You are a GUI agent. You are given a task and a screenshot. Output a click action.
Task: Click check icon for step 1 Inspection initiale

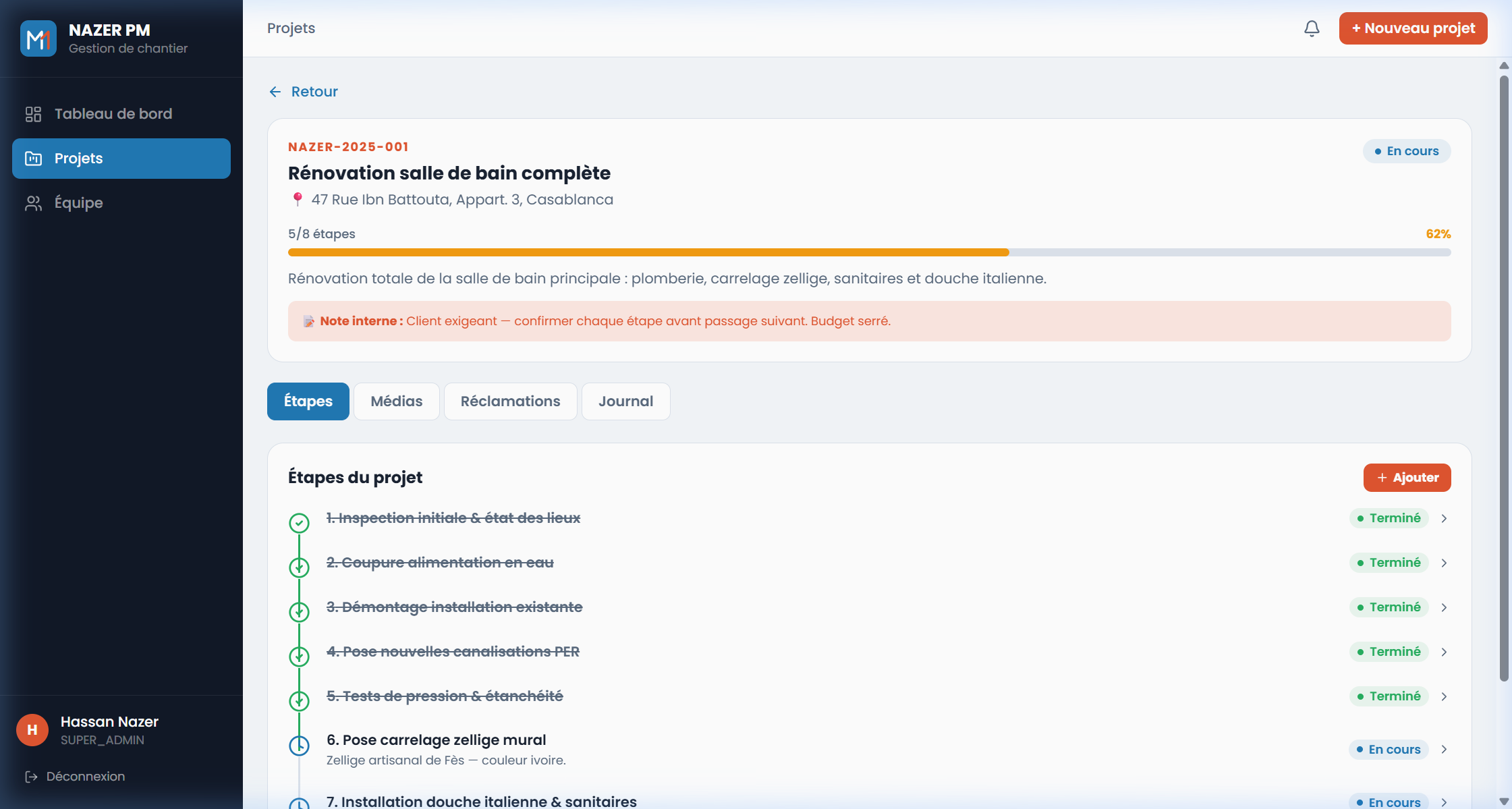(x=299, y=523)
